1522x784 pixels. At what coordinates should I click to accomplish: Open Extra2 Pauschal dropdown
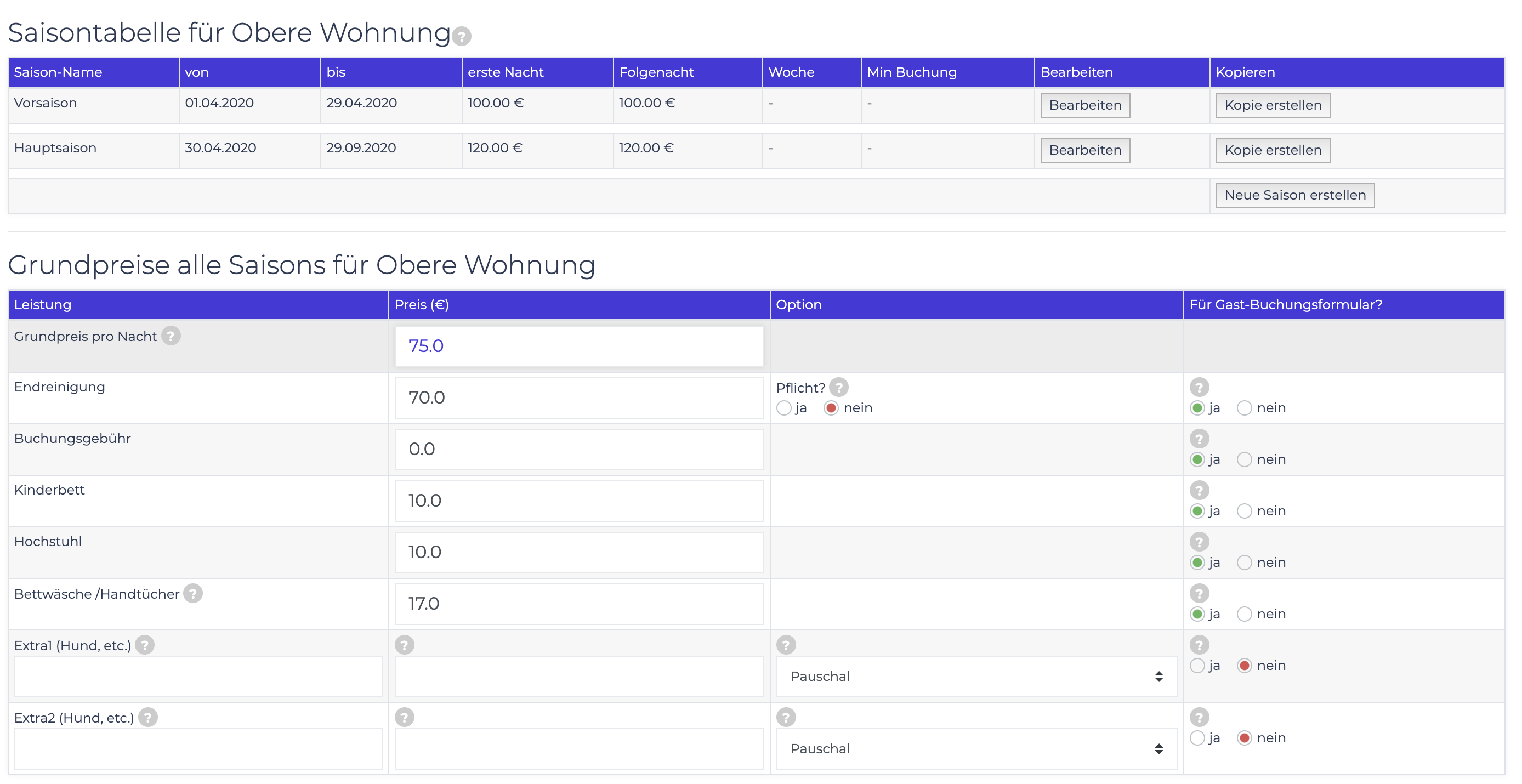point(976,748)
